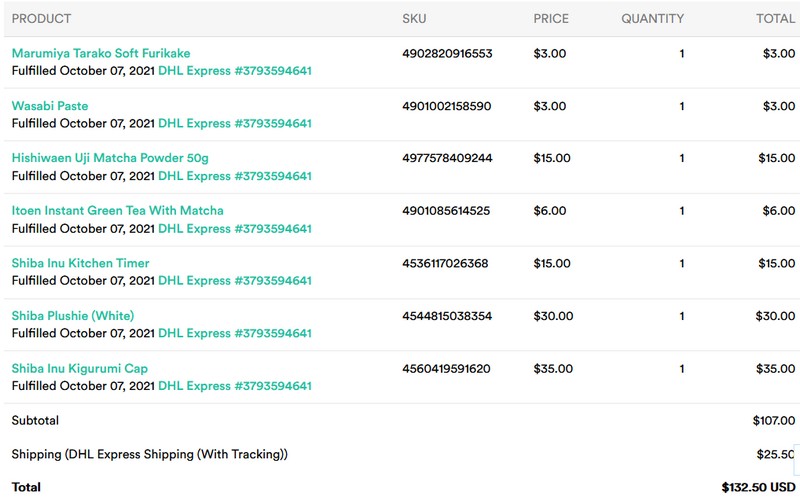
Task: Click the SKU column header
Action: click(x=414, y=19)
